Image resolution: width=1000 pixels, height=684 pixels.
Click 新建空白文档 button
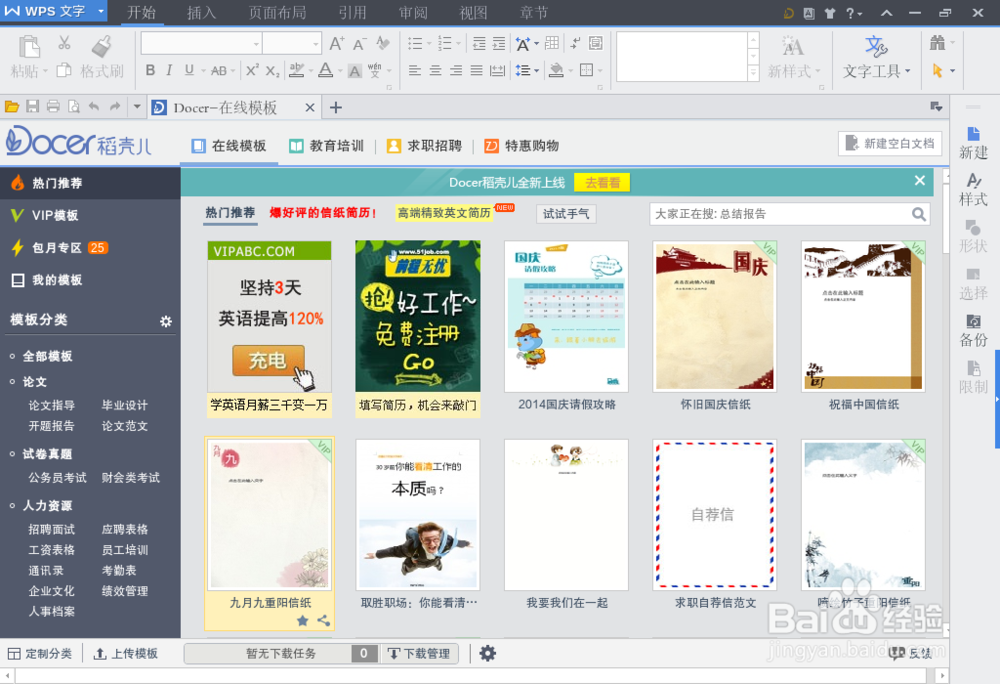890,143
